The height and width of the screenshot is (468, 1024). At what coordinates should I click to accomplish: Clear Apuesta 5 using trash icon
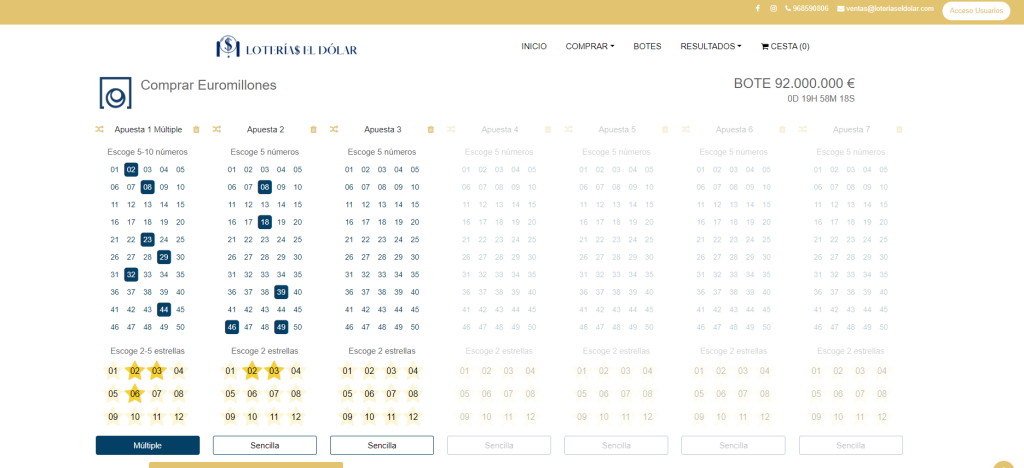point(665,129)
